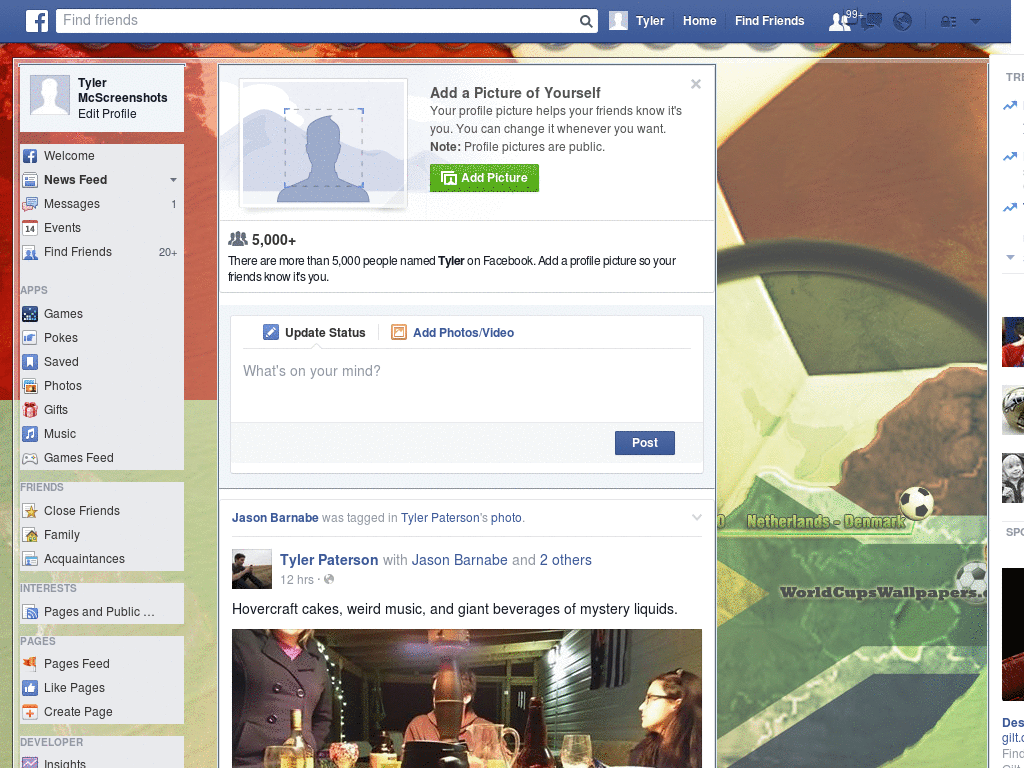Image resolution: width=1024 pixels, height=768 pixels.
Task: Open the dinner party photo in post
Action: coord(467,698)
